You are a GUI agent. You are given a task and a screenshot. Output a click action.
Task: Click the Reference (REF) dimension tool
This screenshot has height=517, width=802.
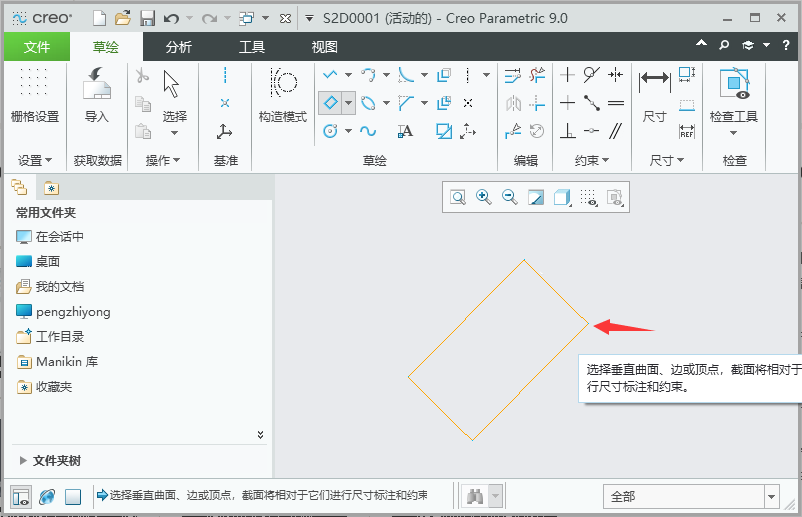(686, 131)
